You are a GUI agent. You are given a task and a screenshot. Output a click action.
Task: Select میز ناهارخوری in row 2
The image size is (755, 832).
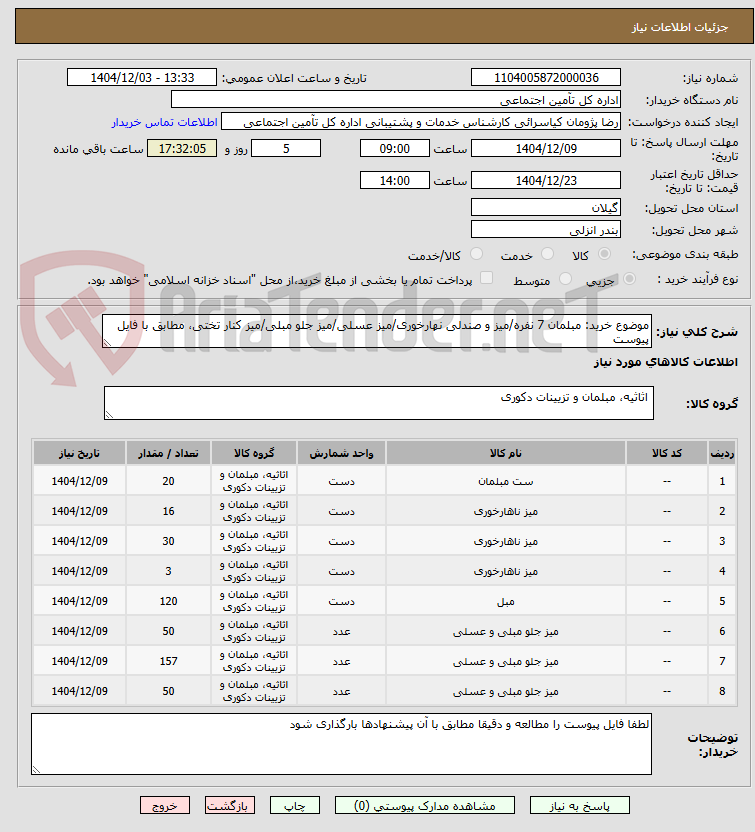click(x=506, y=512)
